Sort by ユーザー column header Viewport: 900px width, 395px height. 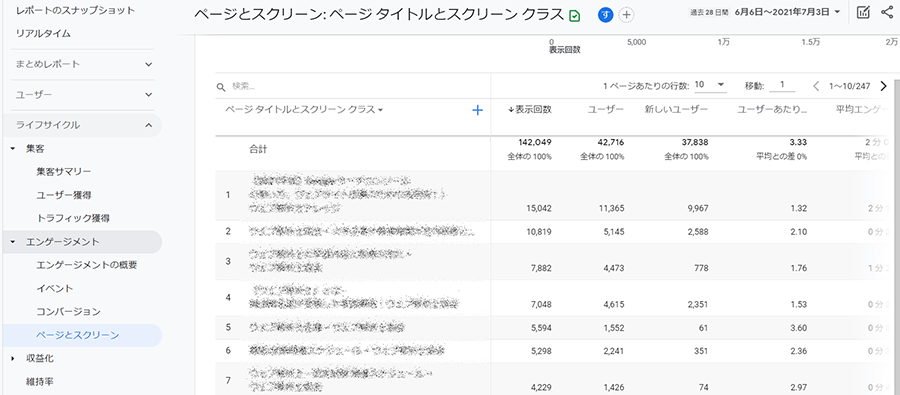[606, 110]
